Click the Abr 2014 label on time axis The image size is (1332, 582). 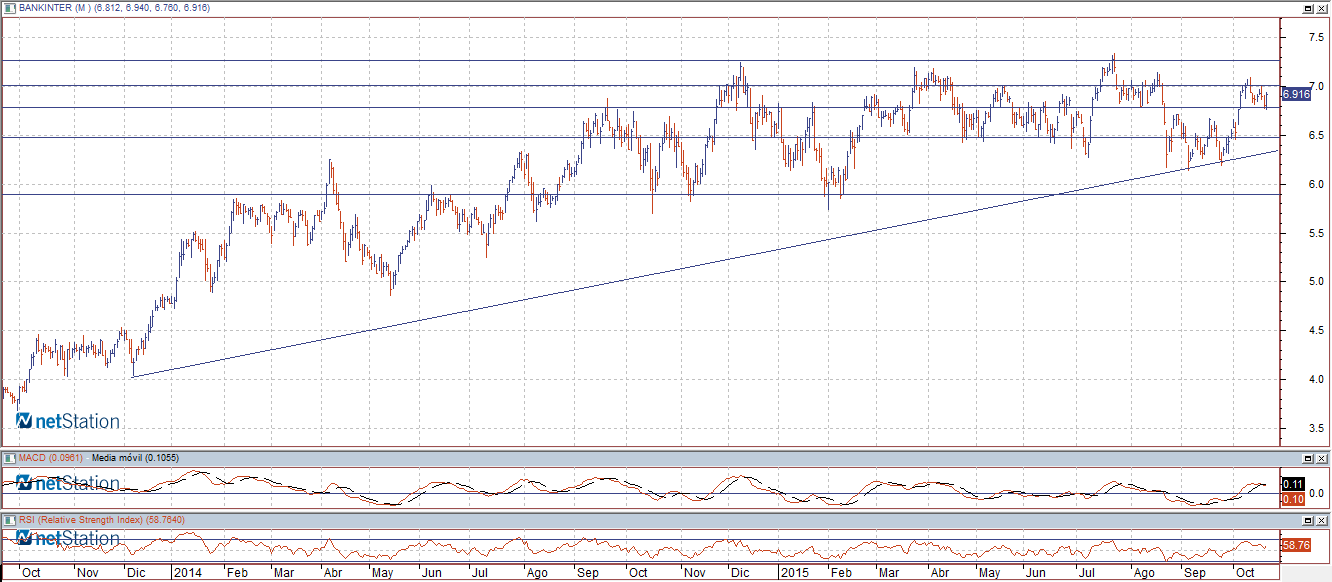pyautogui.click(x=333, y=573)
